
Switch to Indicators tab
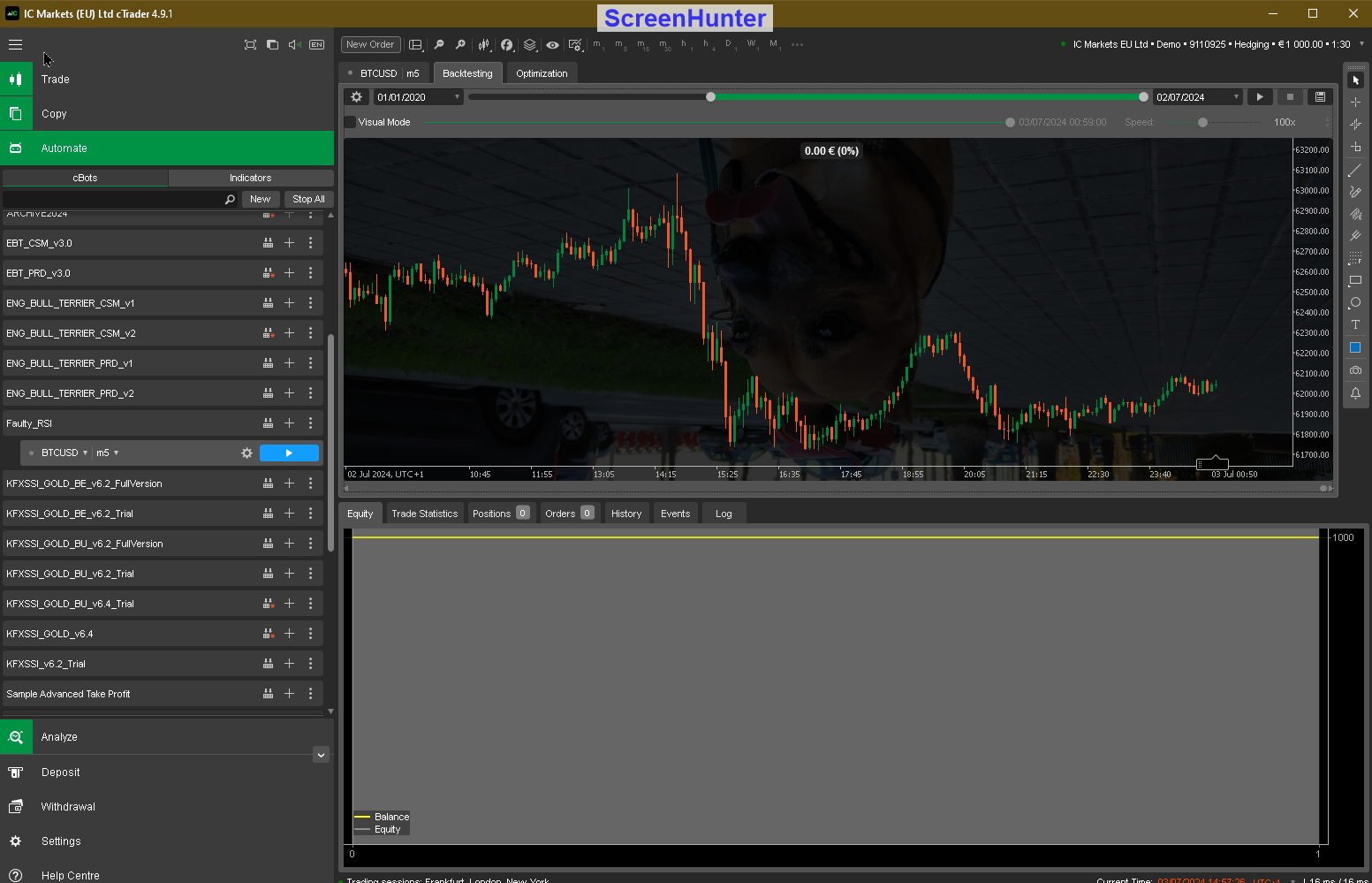coord(251,178)
